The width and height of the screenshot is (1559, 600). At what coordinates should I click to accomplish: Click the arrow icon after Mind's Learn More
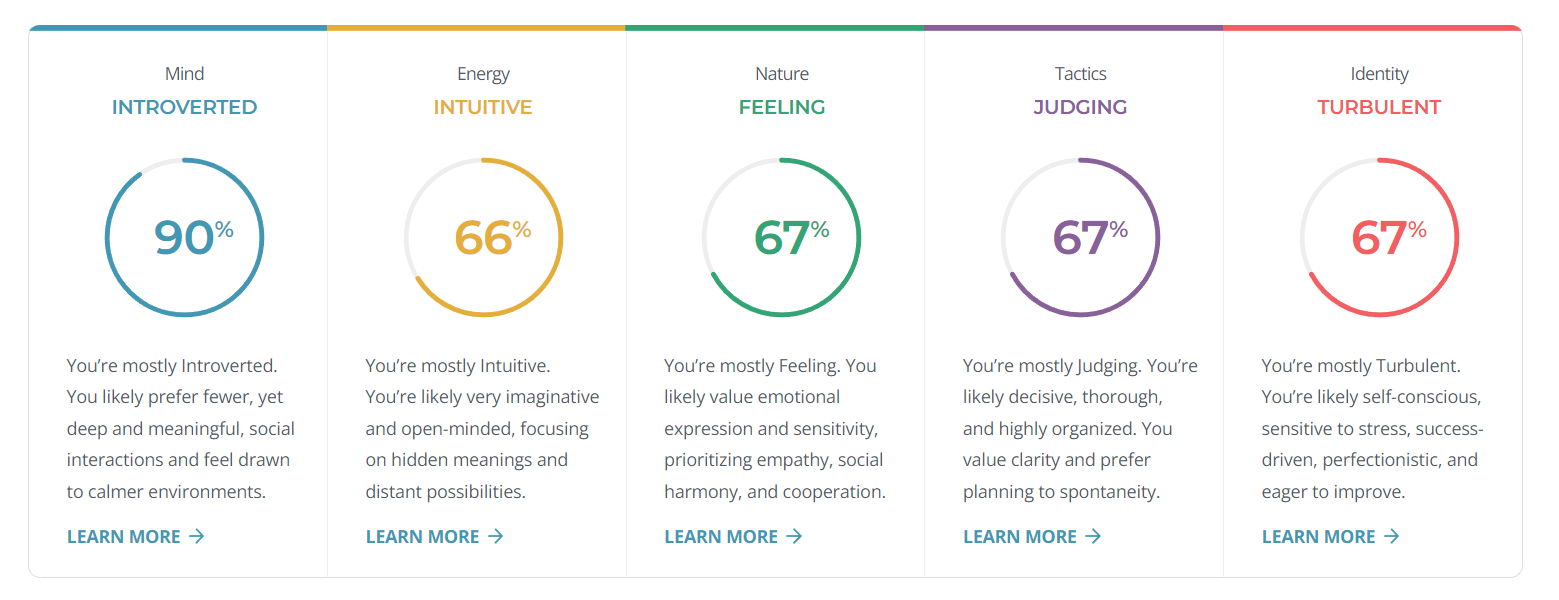(197, 536)
